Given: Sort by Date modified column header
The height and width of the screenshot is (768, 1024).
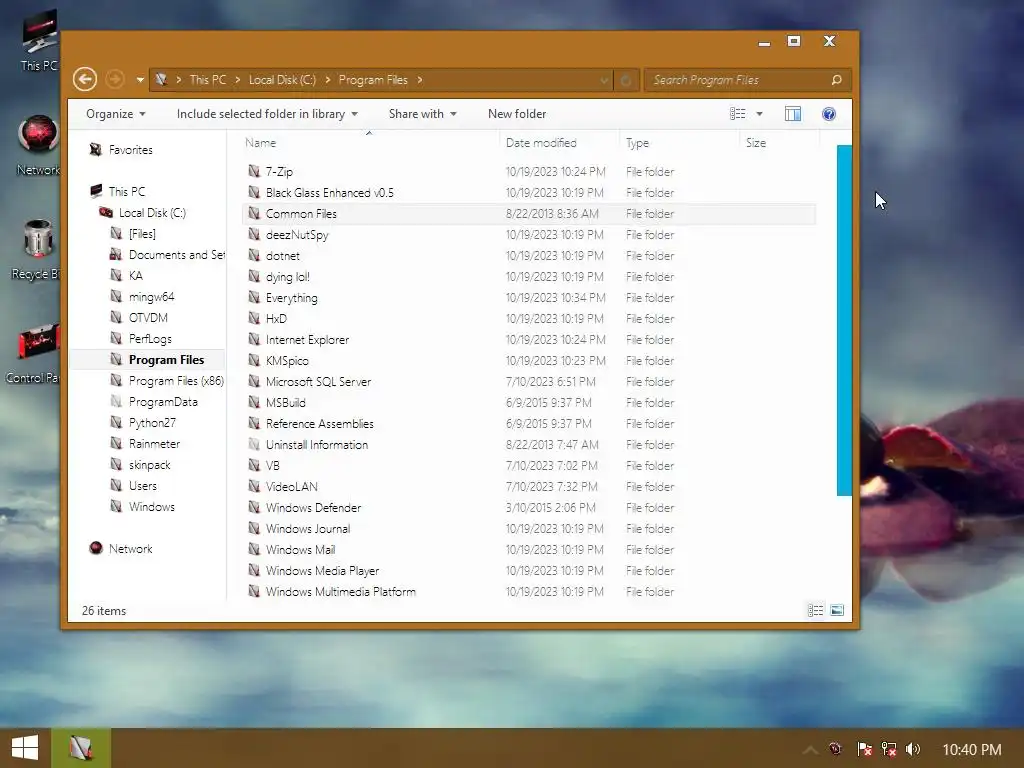Looking at the screenshot, I should (x=541, y=142).
